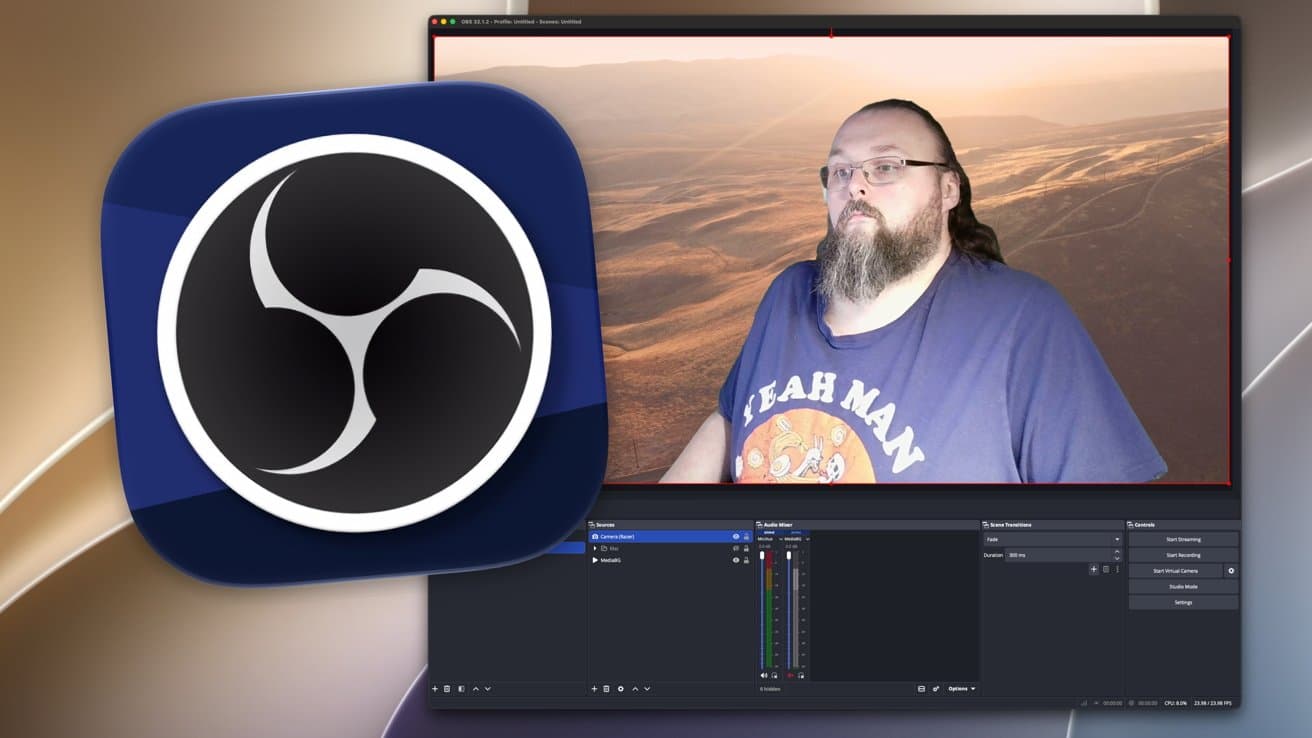Remove transition with trash icon
The width and height of the screenshot is (1312, 738).
pos(1106,569)
